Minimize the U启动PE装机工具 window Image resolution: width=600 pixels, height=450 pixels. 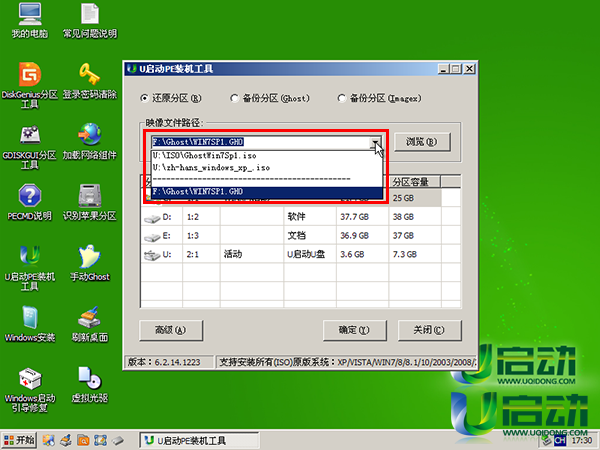click(x=443, y=69)
